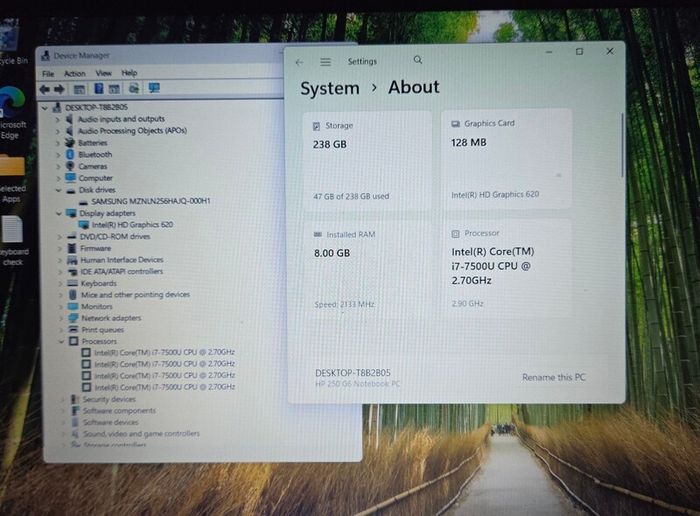This screenshot has height=516, width=700.
Task: Click the Forward arrow in Device Manager toolbar
Action: [x=59, y=89]
